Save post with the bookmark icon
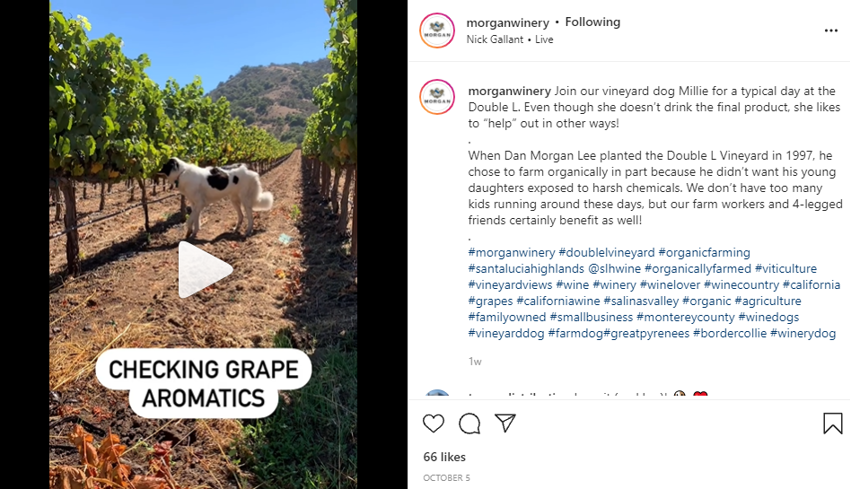The image size is (850, 489). pyautogui.click(x=832, y=424)
